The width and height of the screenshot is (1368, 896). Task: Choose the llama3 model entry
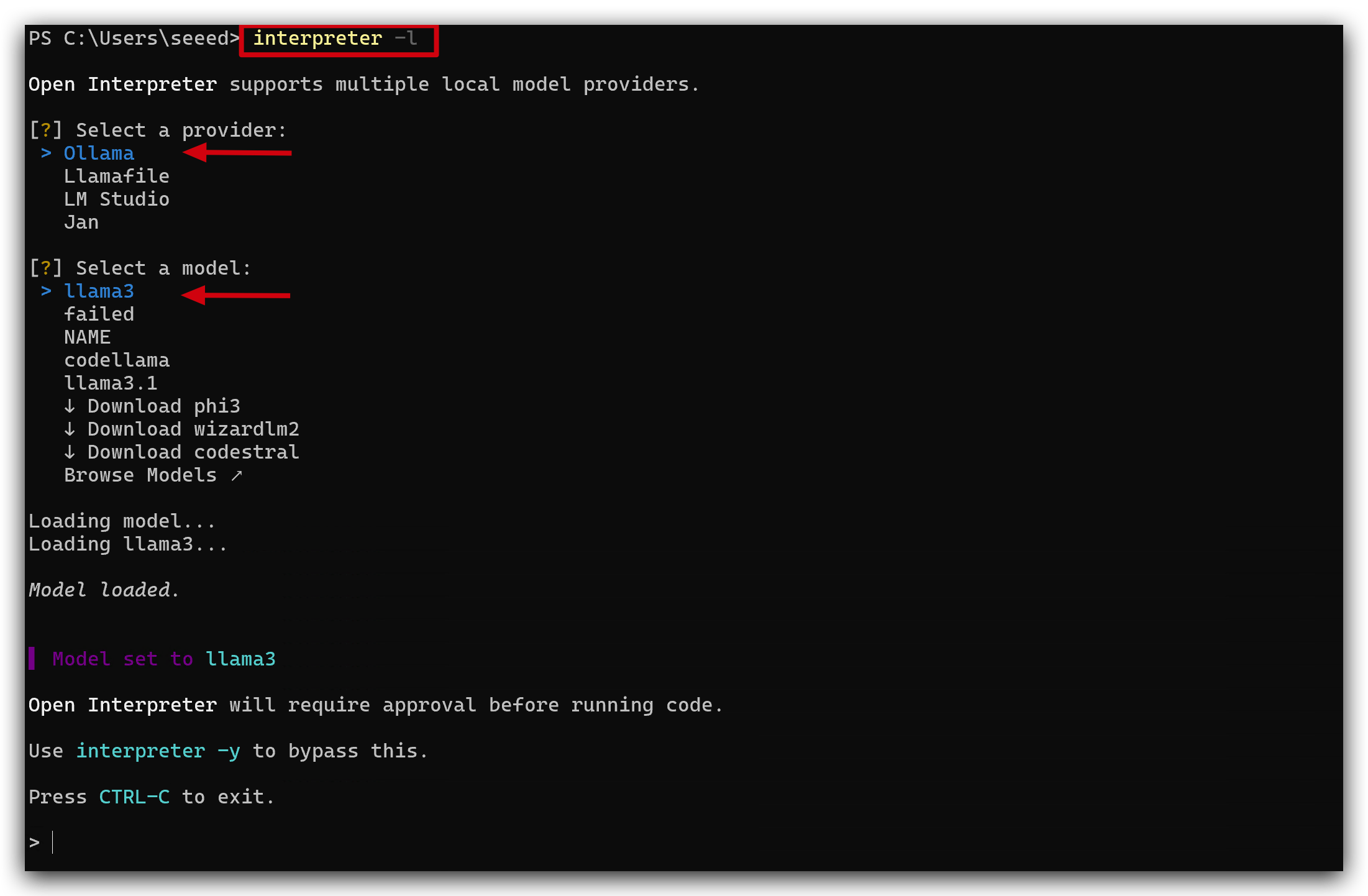(99, 291)
